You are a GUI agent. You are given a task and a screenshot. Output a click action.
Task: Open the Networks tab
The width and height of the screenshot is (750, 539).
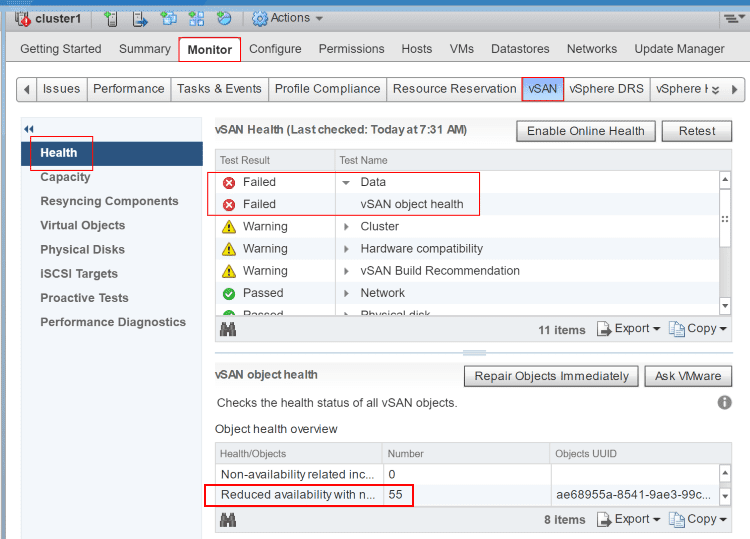pos(592,49)
